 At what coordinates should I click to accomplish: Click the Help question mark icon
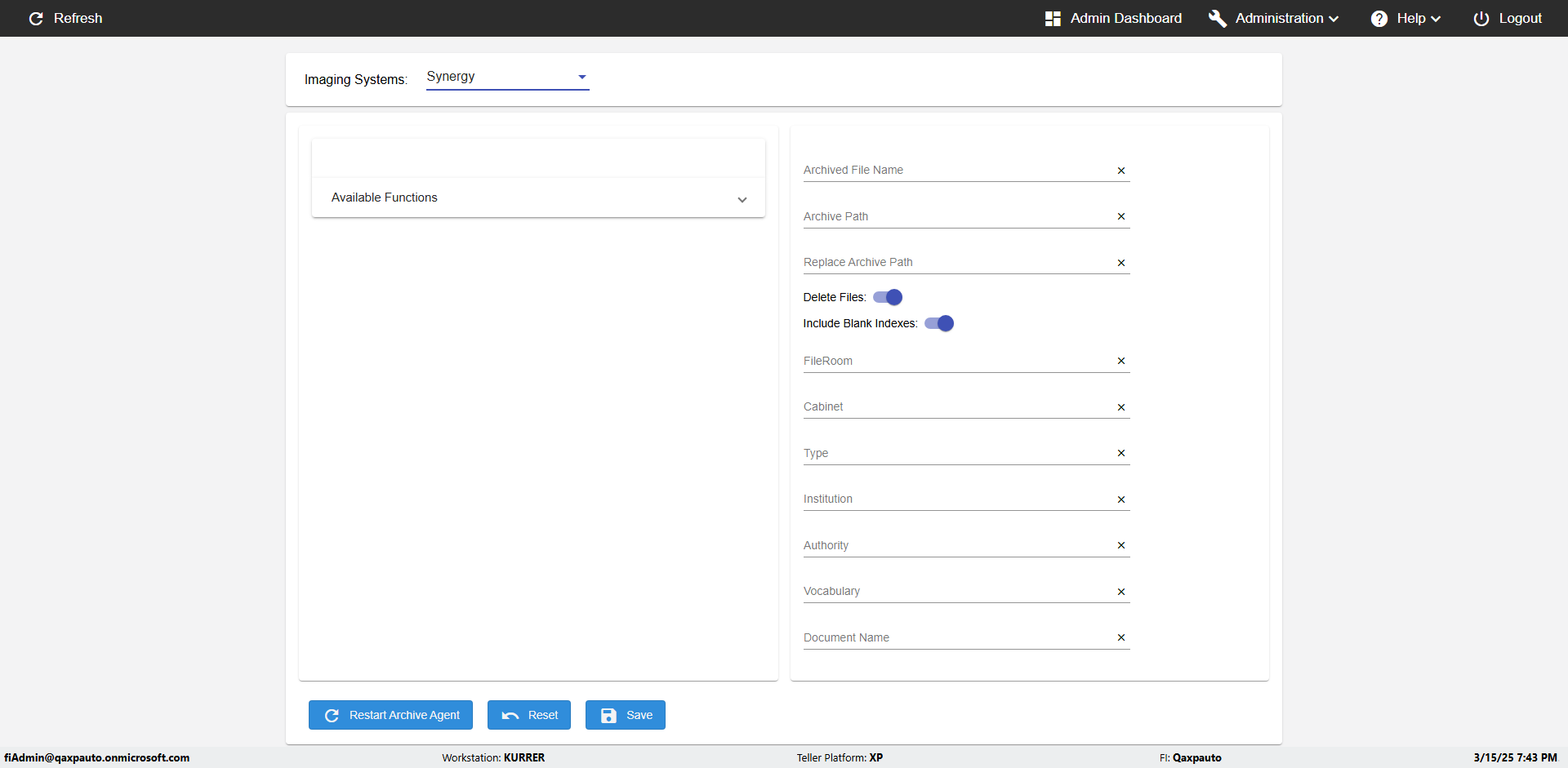1379,19
